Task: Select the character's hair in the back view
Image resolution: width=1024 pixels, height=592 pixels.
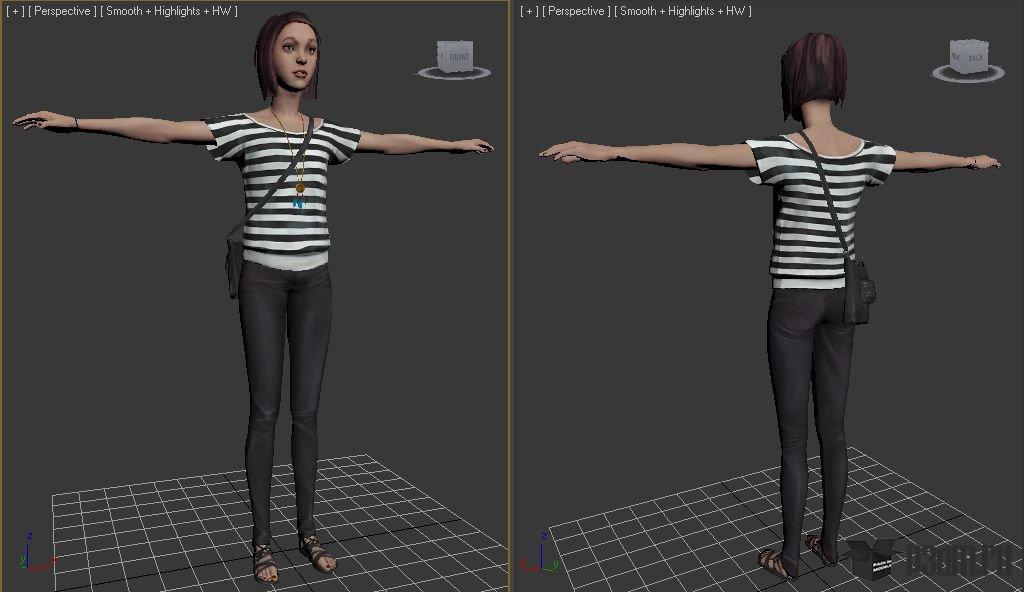Action: (x=812, y=75)
